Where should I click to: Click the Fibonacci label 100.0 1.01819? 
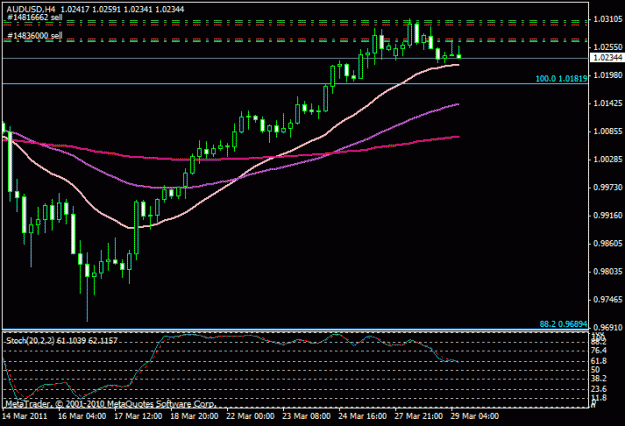[561, 79]
